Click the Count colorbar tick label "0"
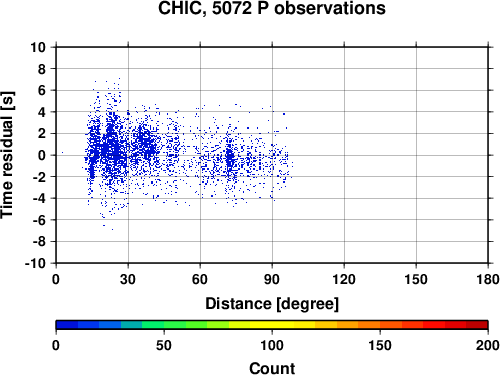 56,345
